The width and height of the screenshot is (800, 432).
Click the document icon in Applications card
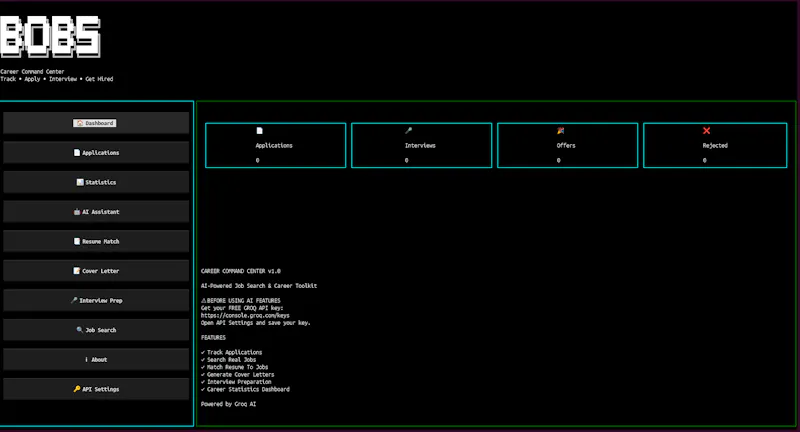coord(259,131)
